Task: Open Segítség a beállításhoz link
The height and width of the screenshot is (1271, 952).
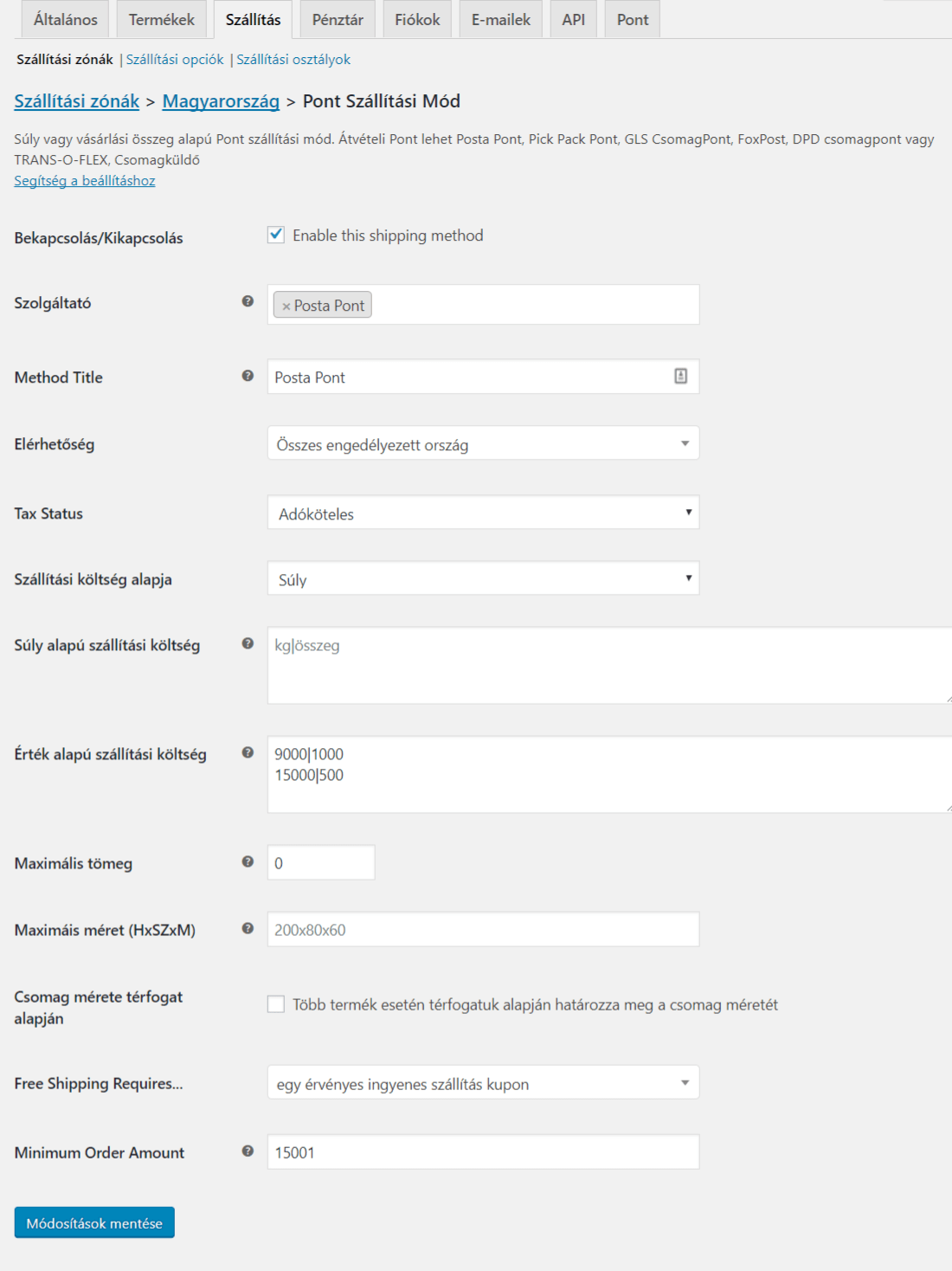Action: [x=85, y=180]
